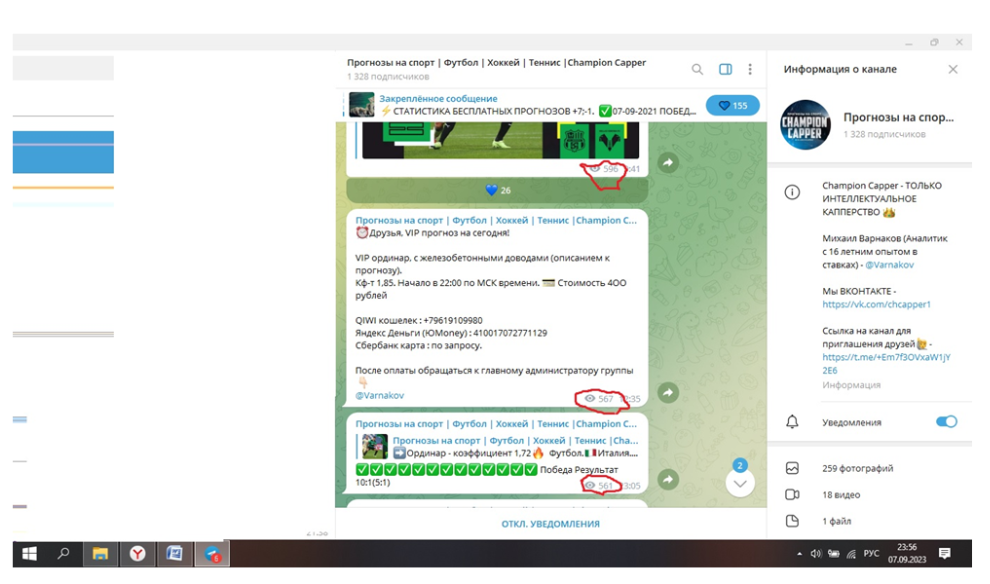Click the 'Информация о канале' panel title
This screenshot has width=990, height=584.
click(x=840, y=69)
